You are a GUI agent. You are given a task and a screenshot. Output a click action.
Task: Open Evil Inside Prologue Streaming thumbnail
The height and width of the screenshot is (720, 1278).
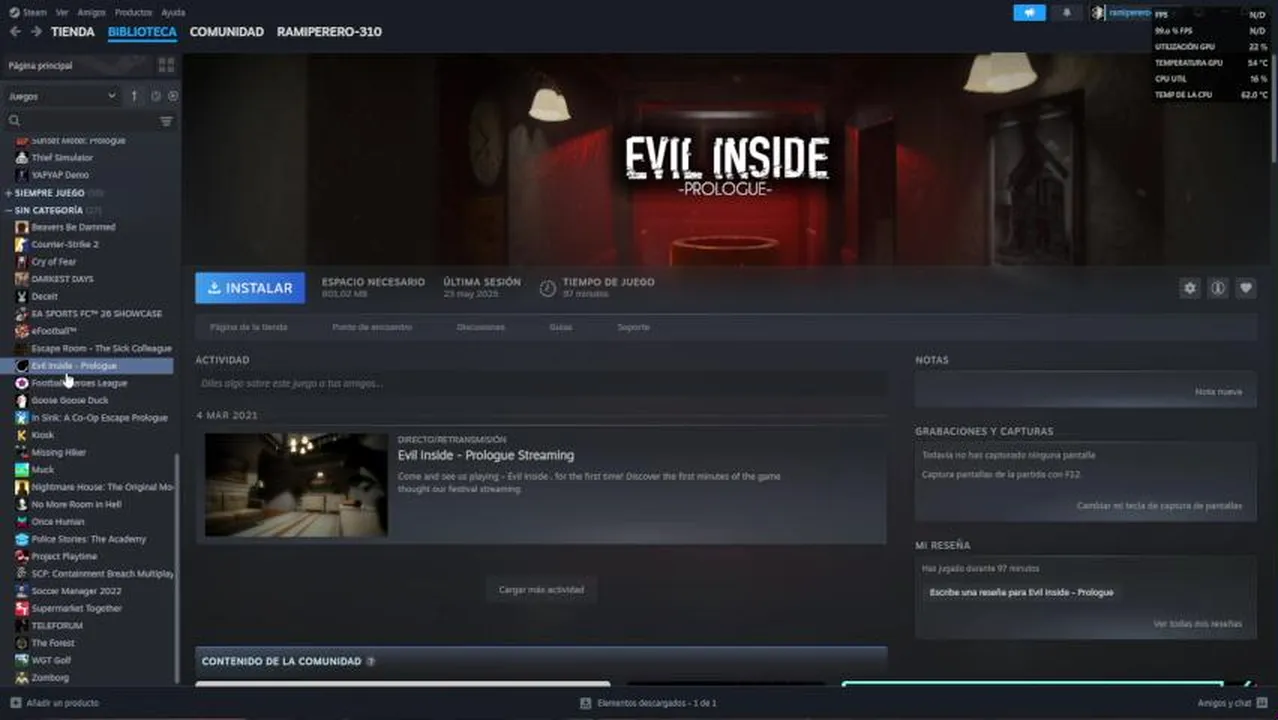[x=296, y=485]
